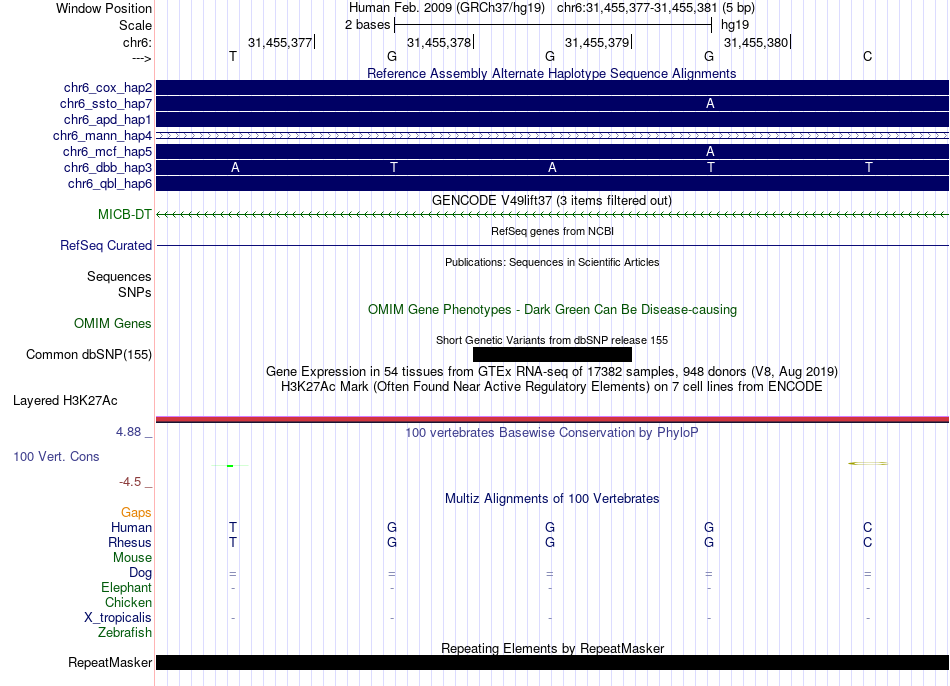Select the 100 Vert. Cons label
Image resolution: width=950 pixels, height=686 pixels.
tap(56, 456)
